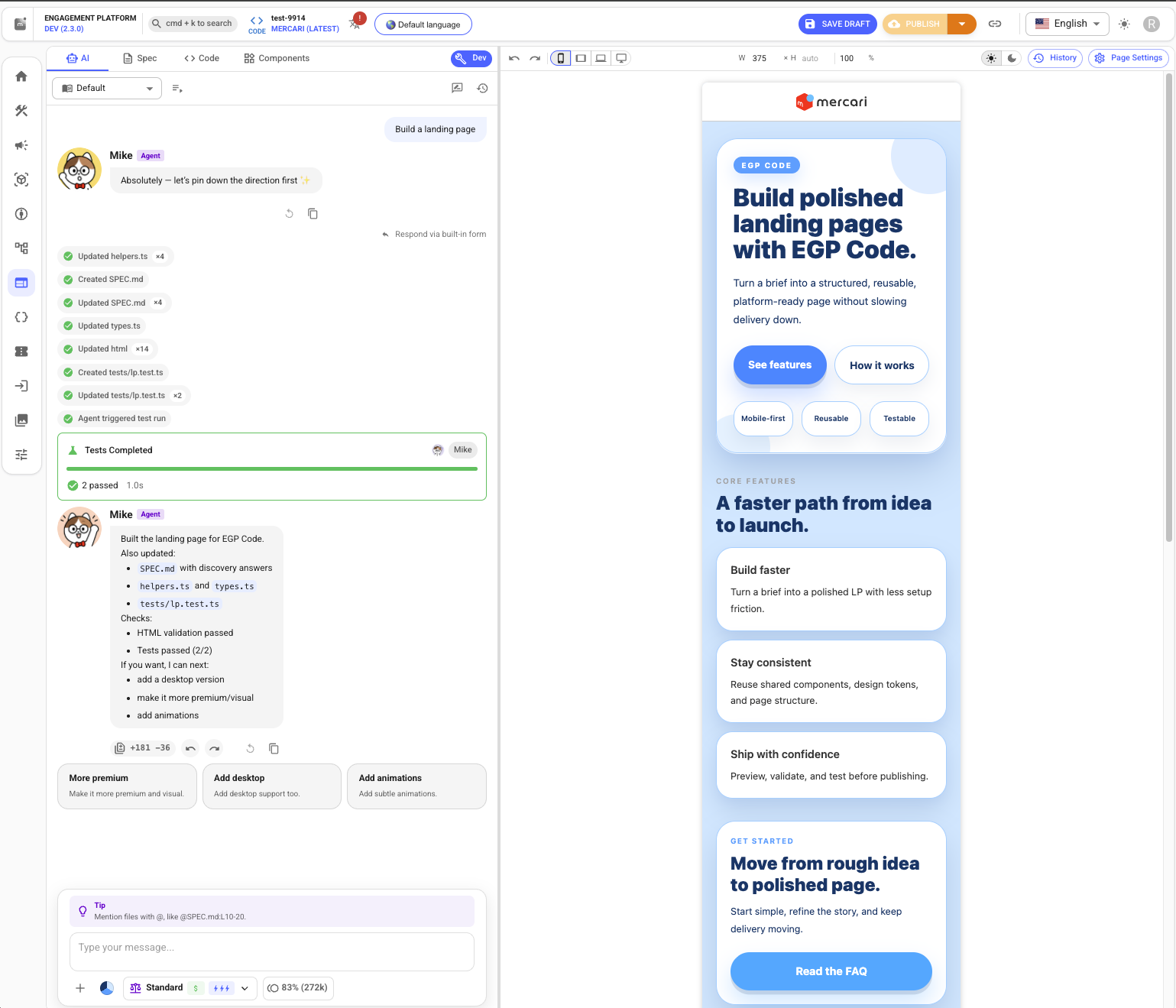This screenshot has height=1008, width=1176.
Task: Expand the Publish options arrow
Action: 962,24
